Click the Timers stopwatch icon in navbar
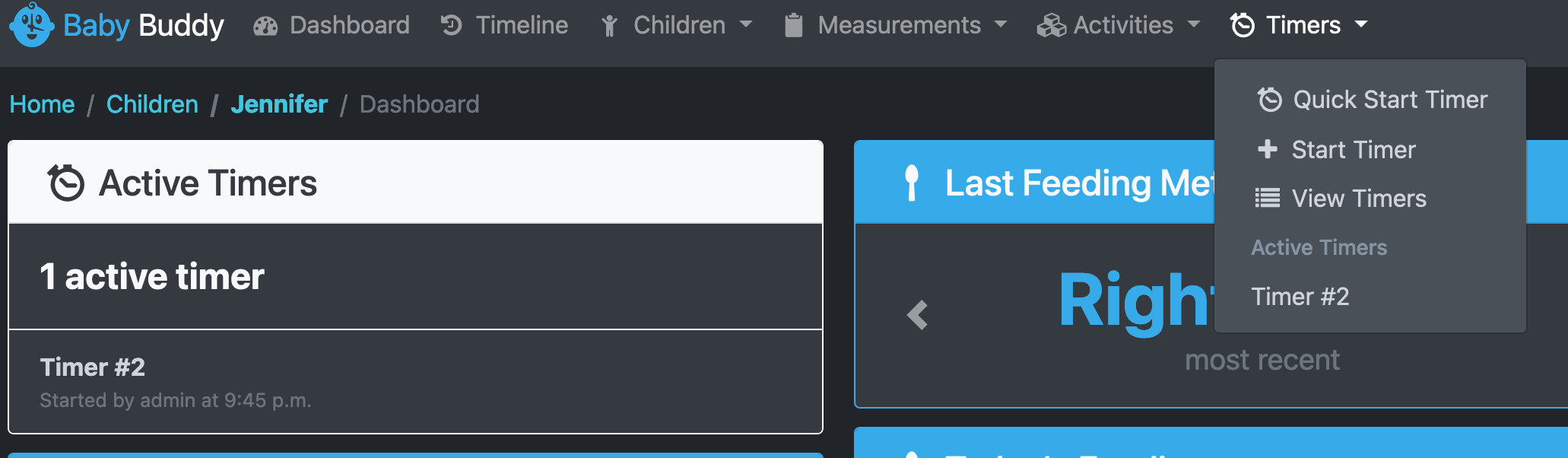This screenshot has width=1568, height=458. coord(1243,25)
